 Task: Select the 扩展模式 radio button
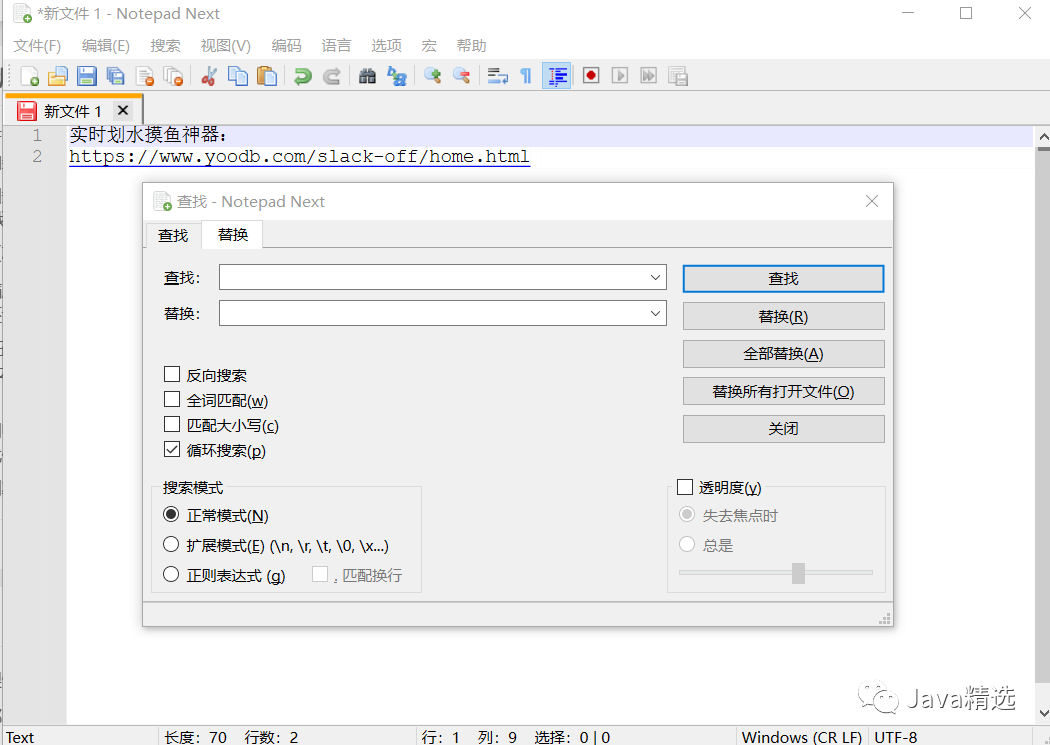point(171,544)
